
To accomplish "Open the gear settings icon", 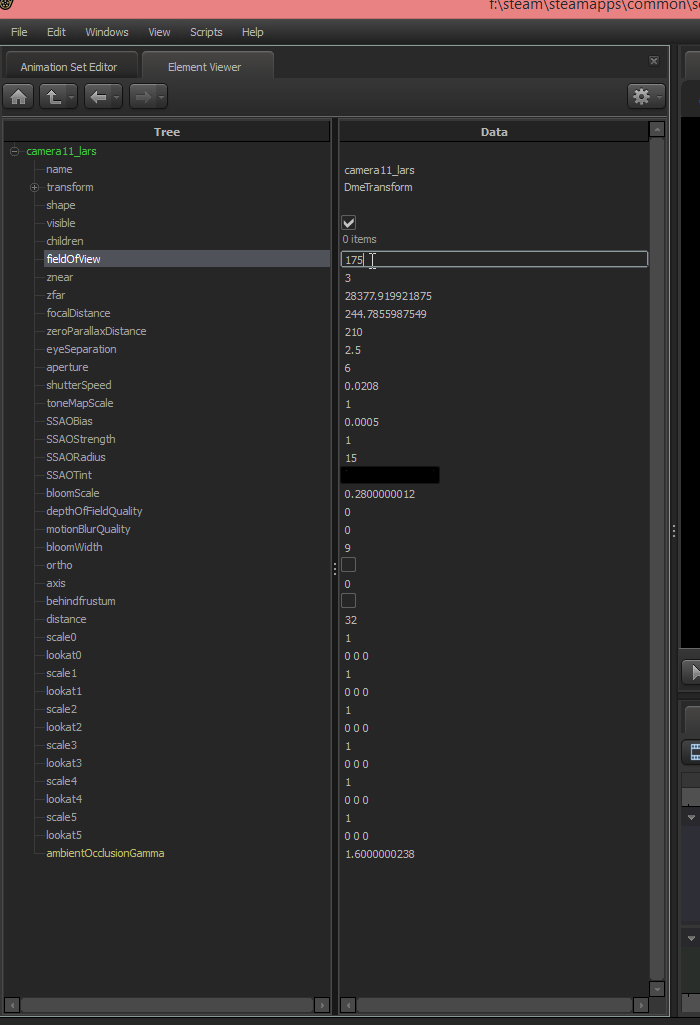I will click(641, 96).
